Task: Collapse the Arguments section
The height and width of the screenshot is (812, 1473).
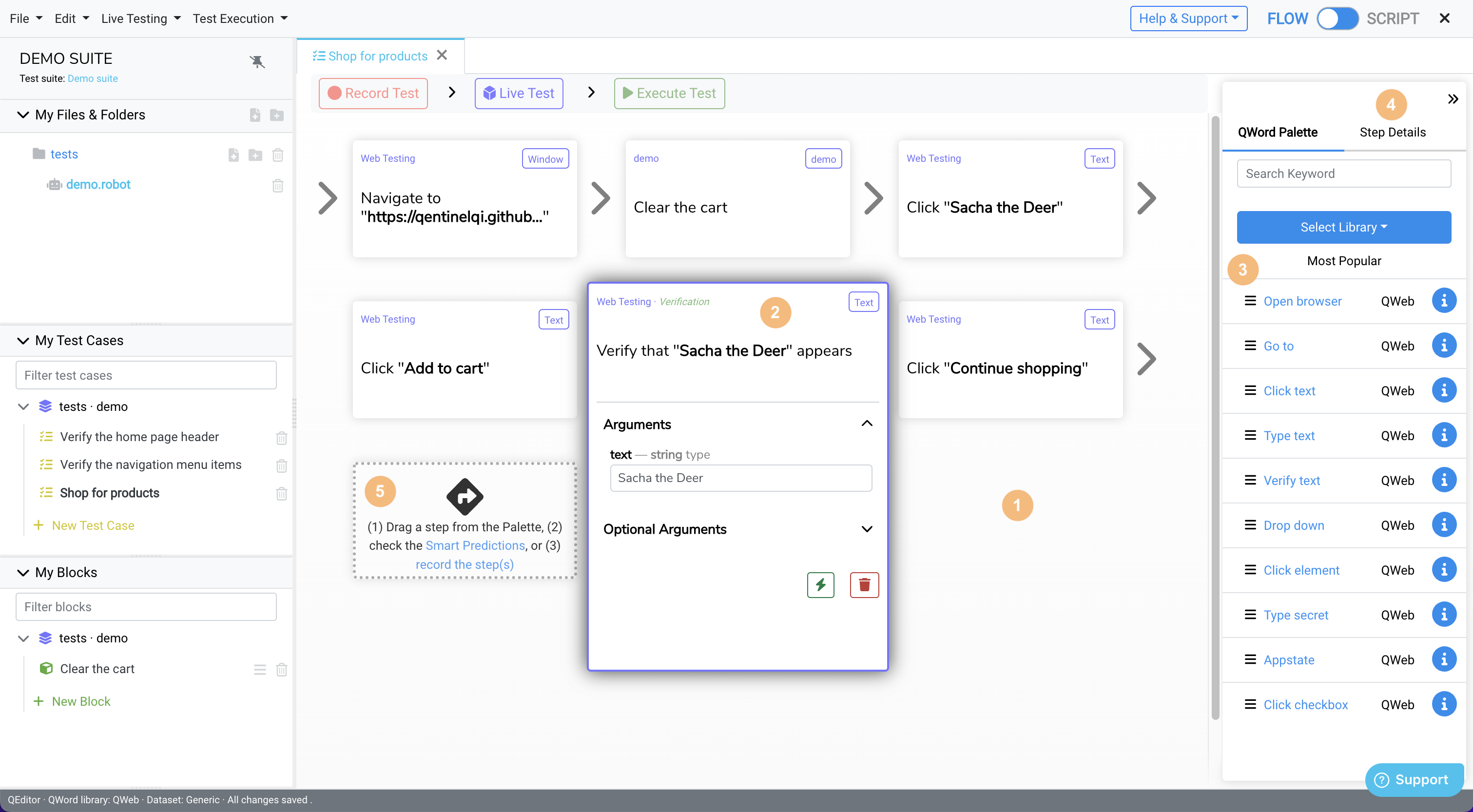Action: [x=867, y=424]
